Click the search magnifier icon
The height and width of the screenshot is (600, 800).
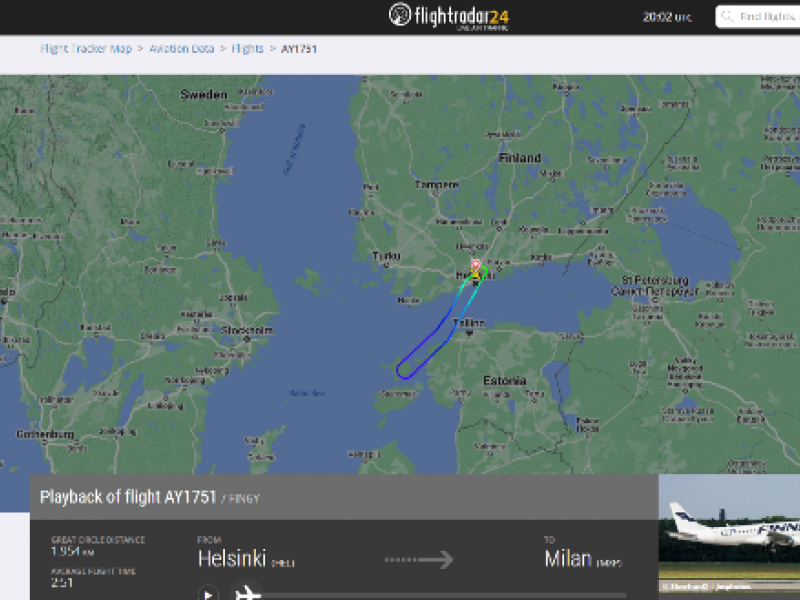point(728,17)
